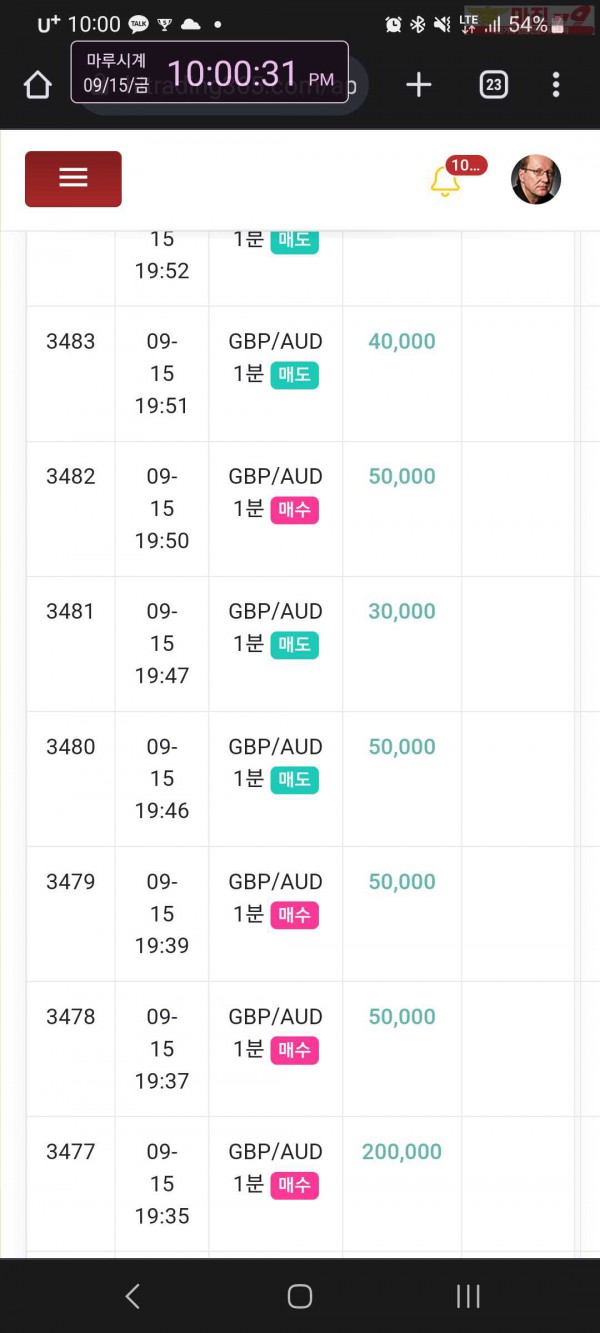Tap the Android home navigation button
Viewport: 600px width, 1333px height.
300,1297
